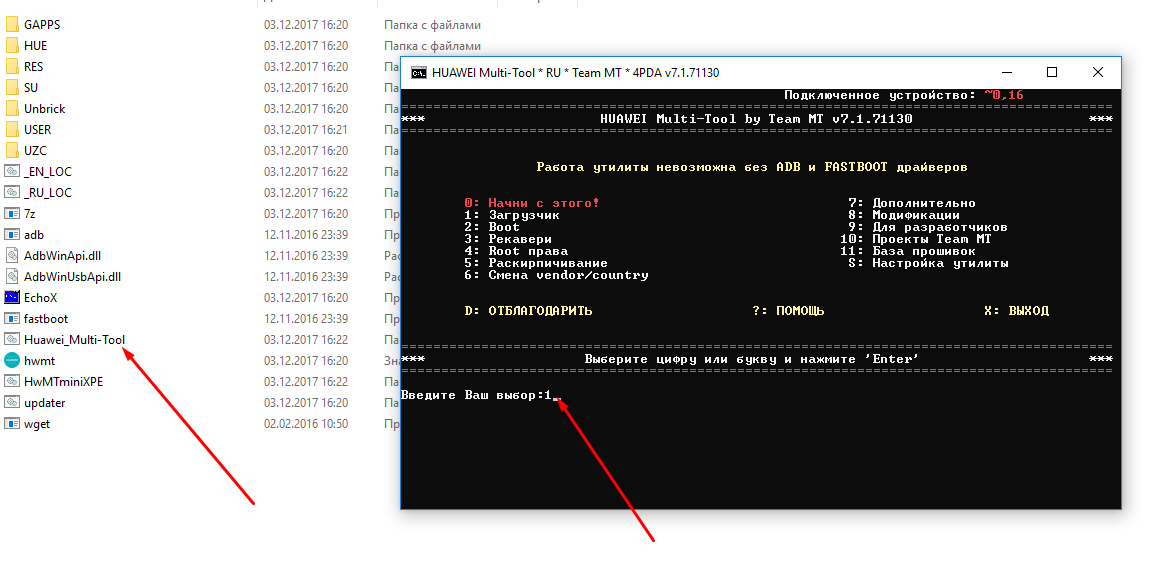Click the wget application icon
Viewport: 1165px width, 575px height.
tap(12, 423)
